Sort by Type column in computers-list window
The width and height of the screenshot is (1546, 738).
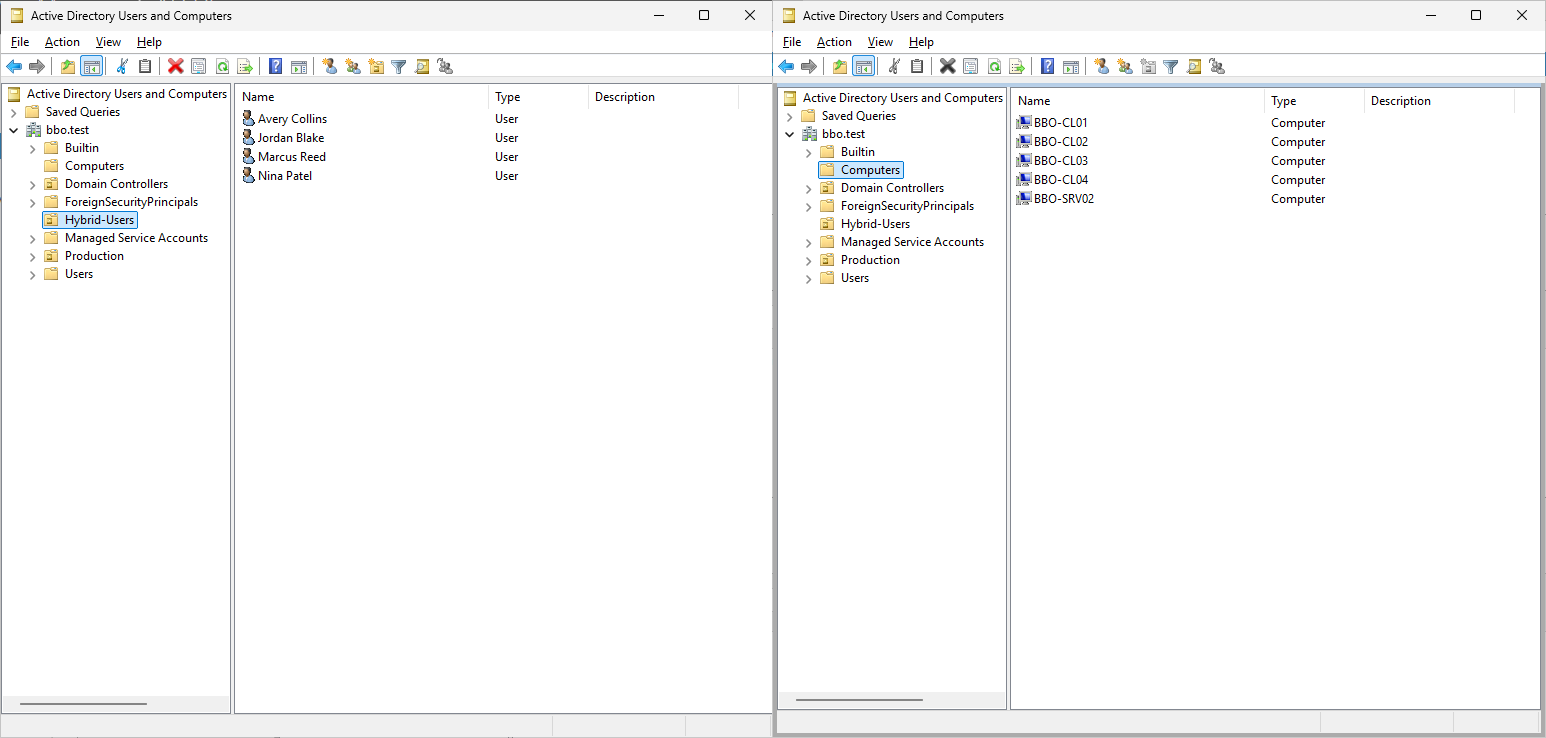[1314, 101]
